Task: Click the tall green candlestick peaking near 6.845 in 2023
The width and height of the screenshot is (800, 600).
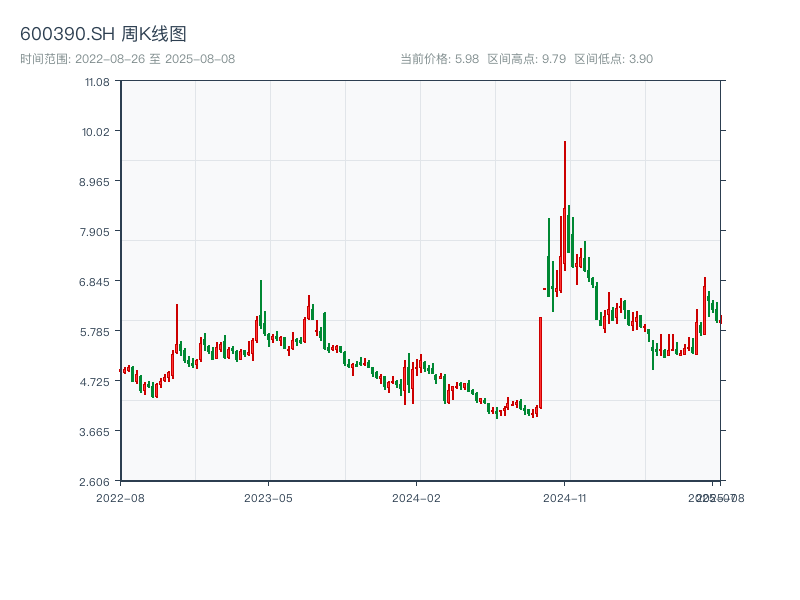Action: tap(261, 305)
